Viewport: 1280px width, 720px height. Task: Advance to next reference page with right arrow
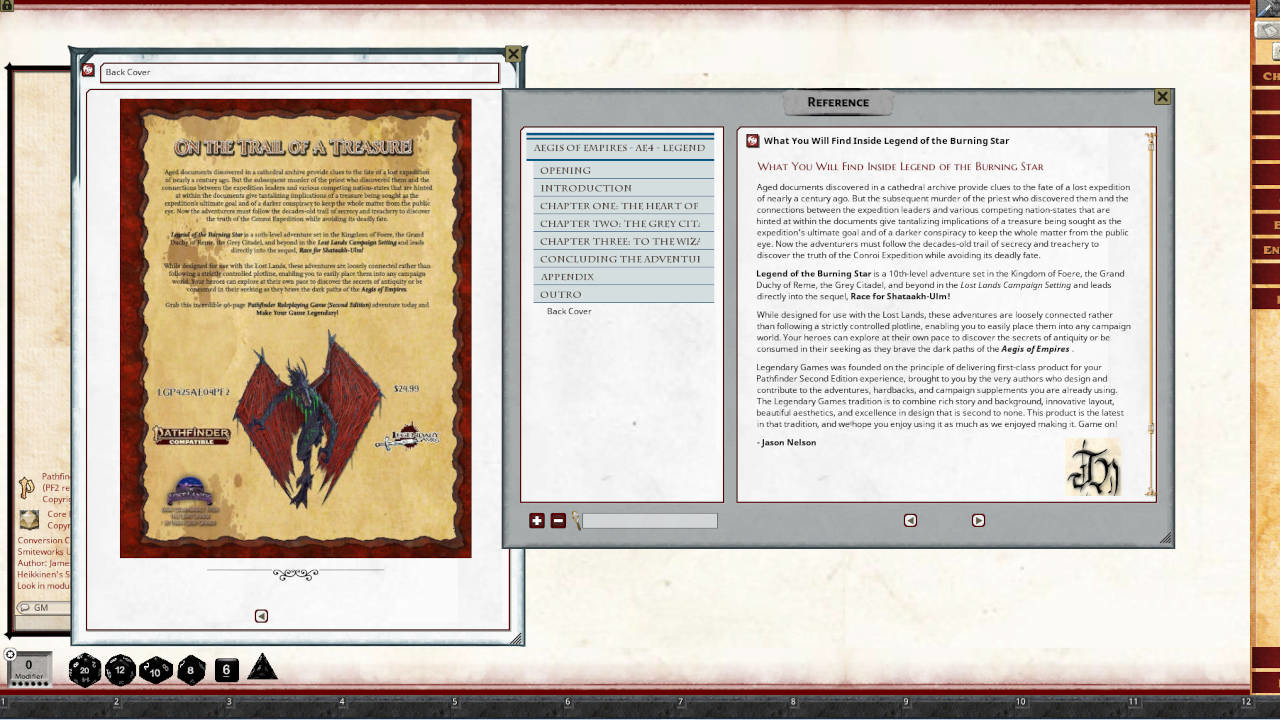pos(978,520)
